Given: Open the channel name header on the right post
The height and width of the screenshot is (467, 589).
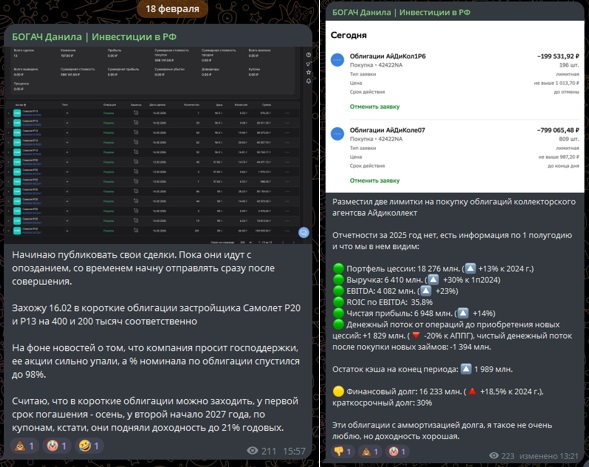Looking at the screenshot, I should (401, 12).
